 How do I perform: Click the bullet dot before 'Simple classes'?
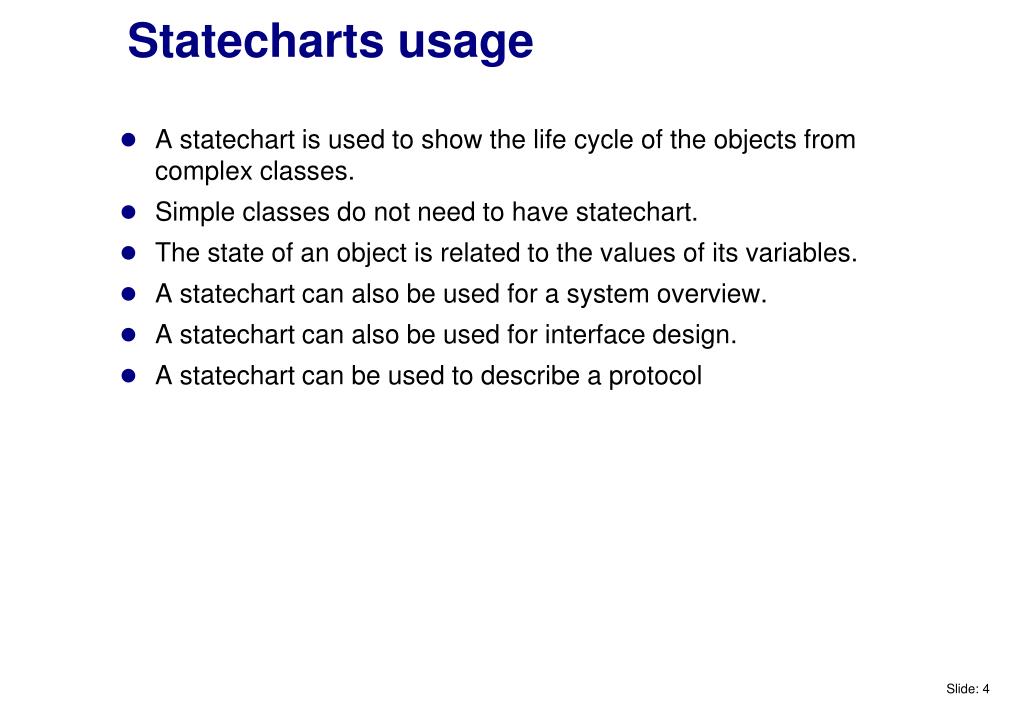click(129, 212)
